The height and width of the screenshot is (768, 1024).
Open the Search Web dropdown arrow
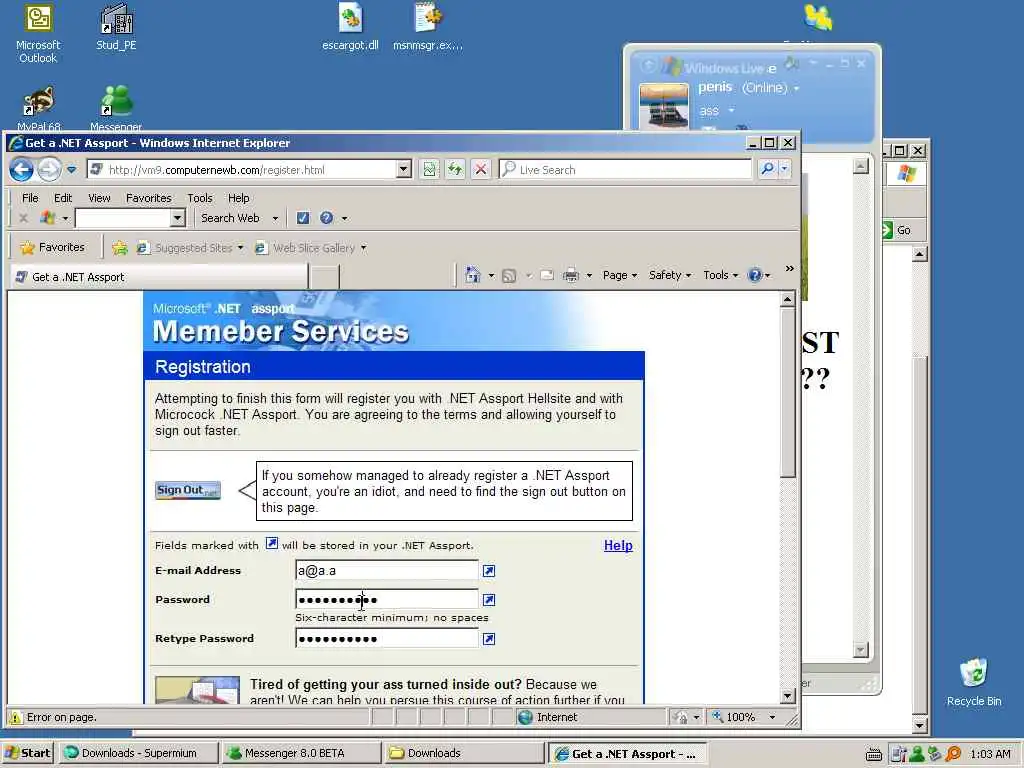275,218
